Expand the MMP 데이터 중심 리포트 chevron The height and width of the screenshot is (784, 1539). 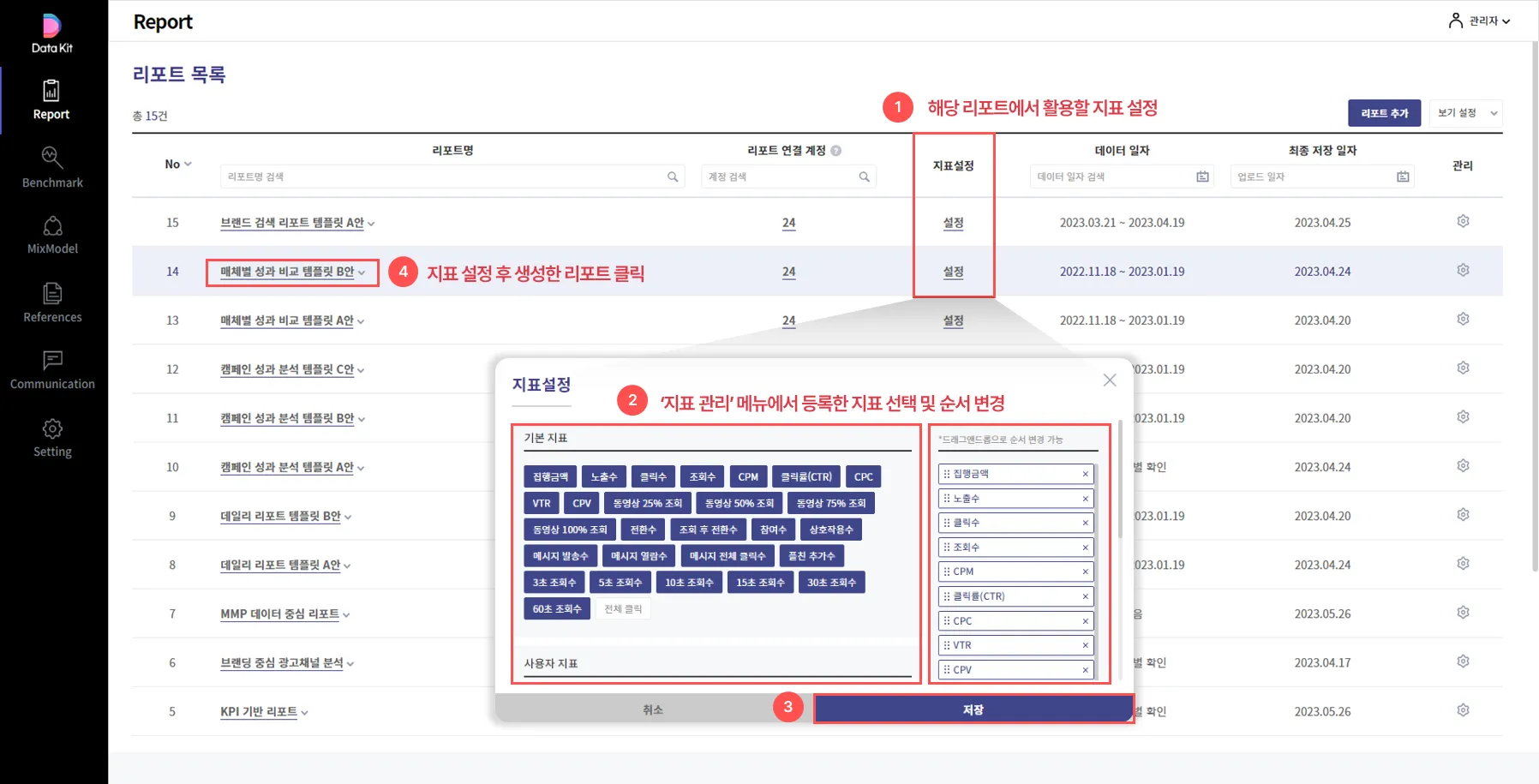click(346, 615)
